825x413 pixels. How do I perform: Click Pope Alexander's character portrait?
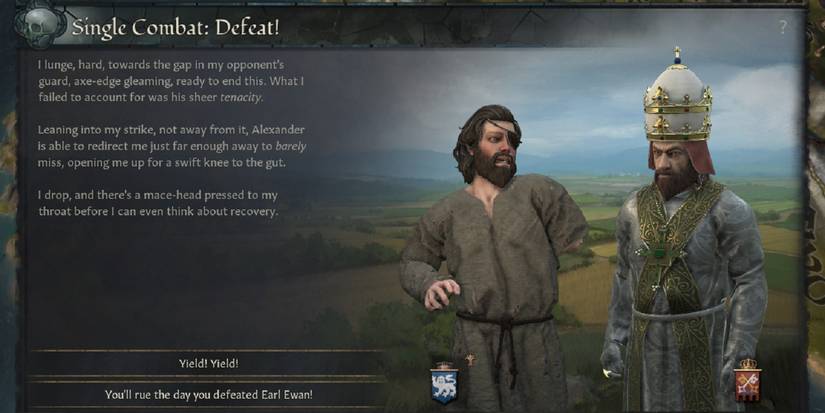pos(684,231)
